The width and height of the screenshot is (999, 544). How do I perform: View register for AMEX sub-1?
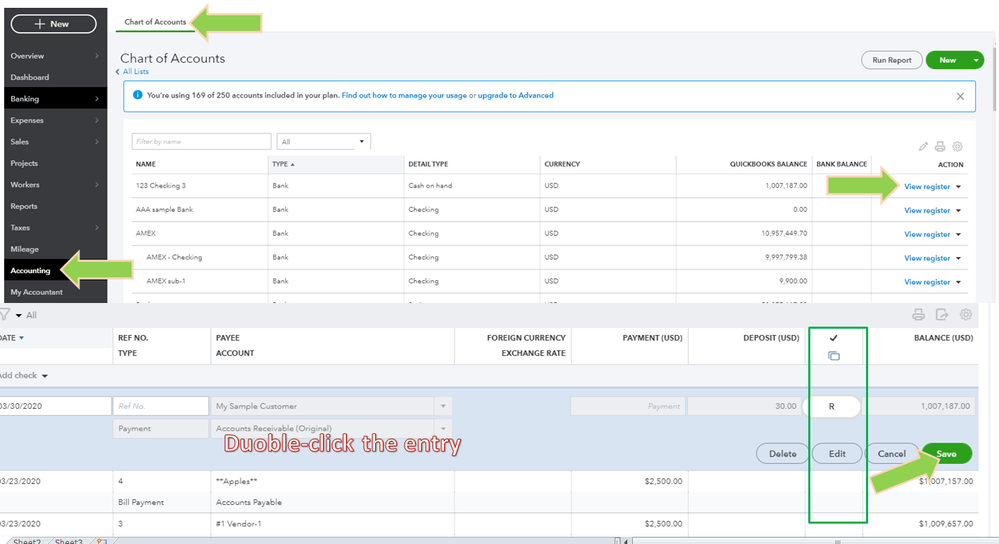coord(927,282)
